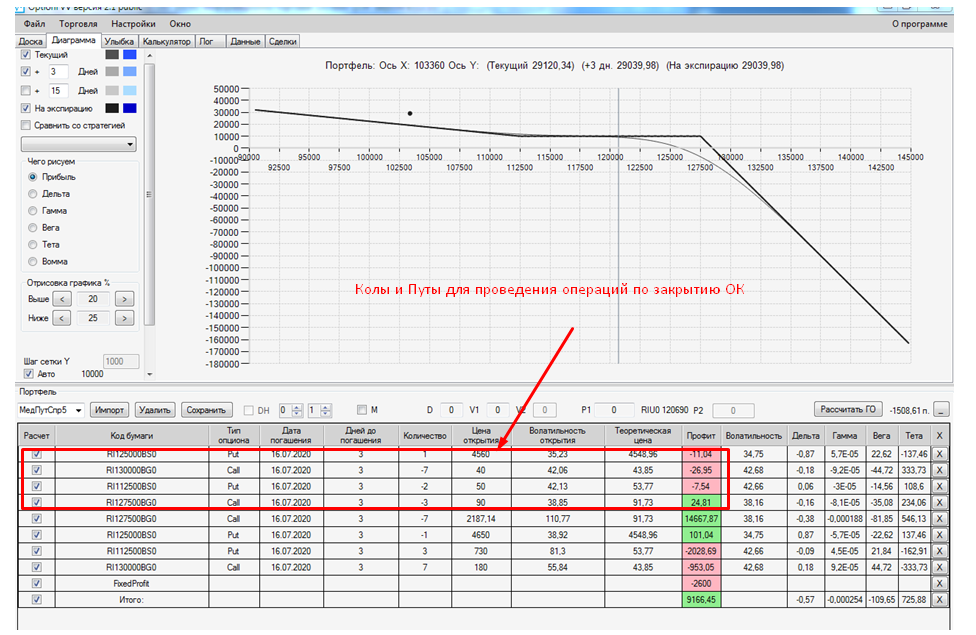Click the dark gray Текущий color swatch
The width and height of the screenshot is (976, 635).
click(112, 55)
